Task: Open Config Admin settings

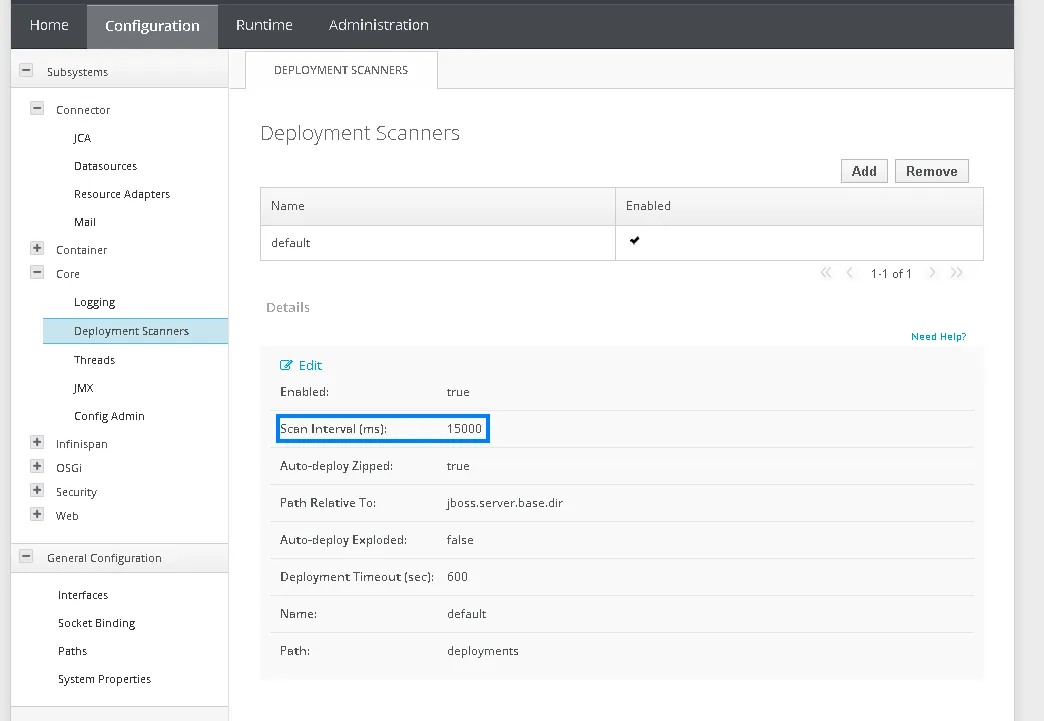Action: 109,415
